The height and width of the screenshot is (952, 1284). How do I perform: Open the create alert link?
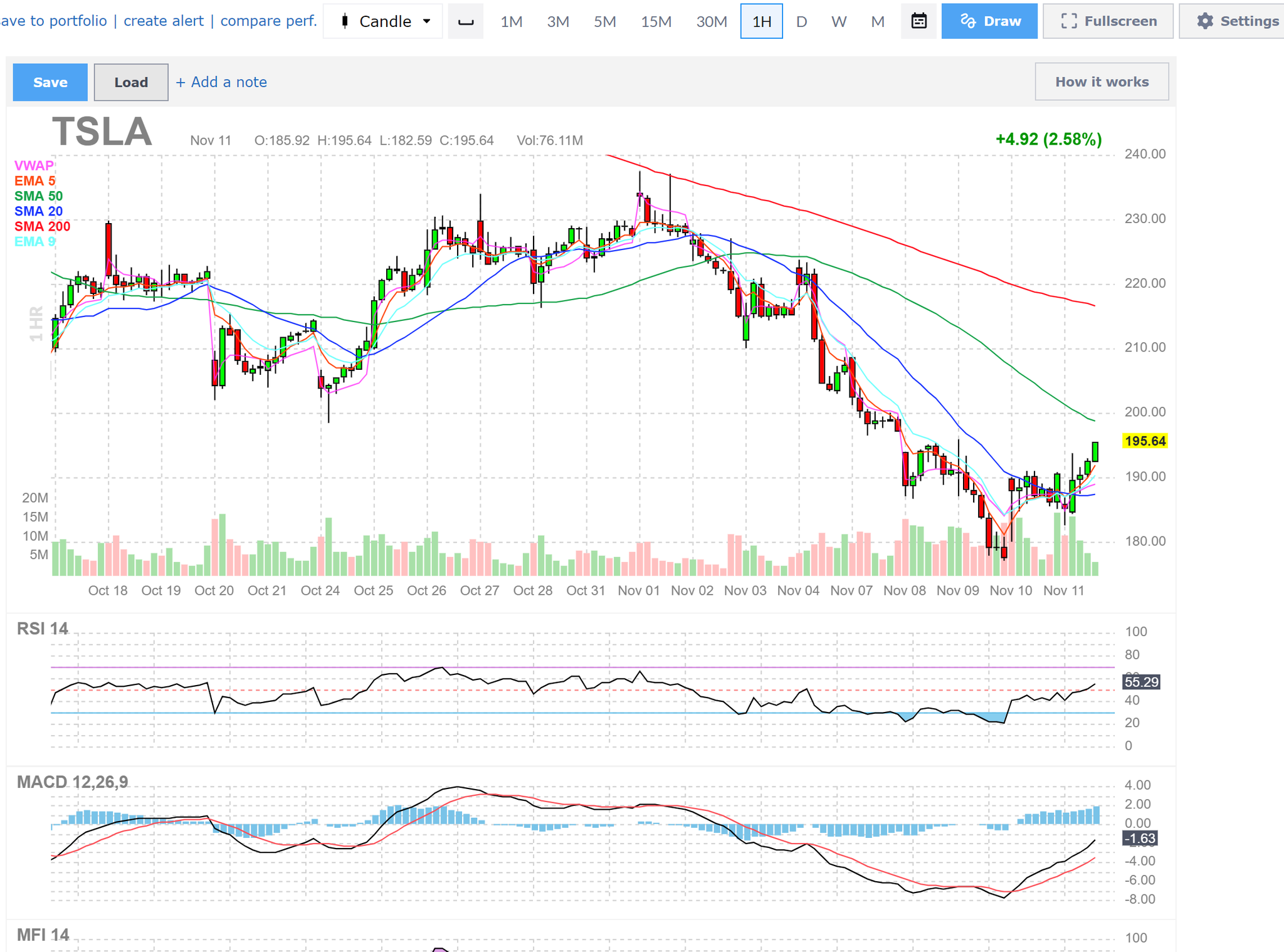pos(164,21)
